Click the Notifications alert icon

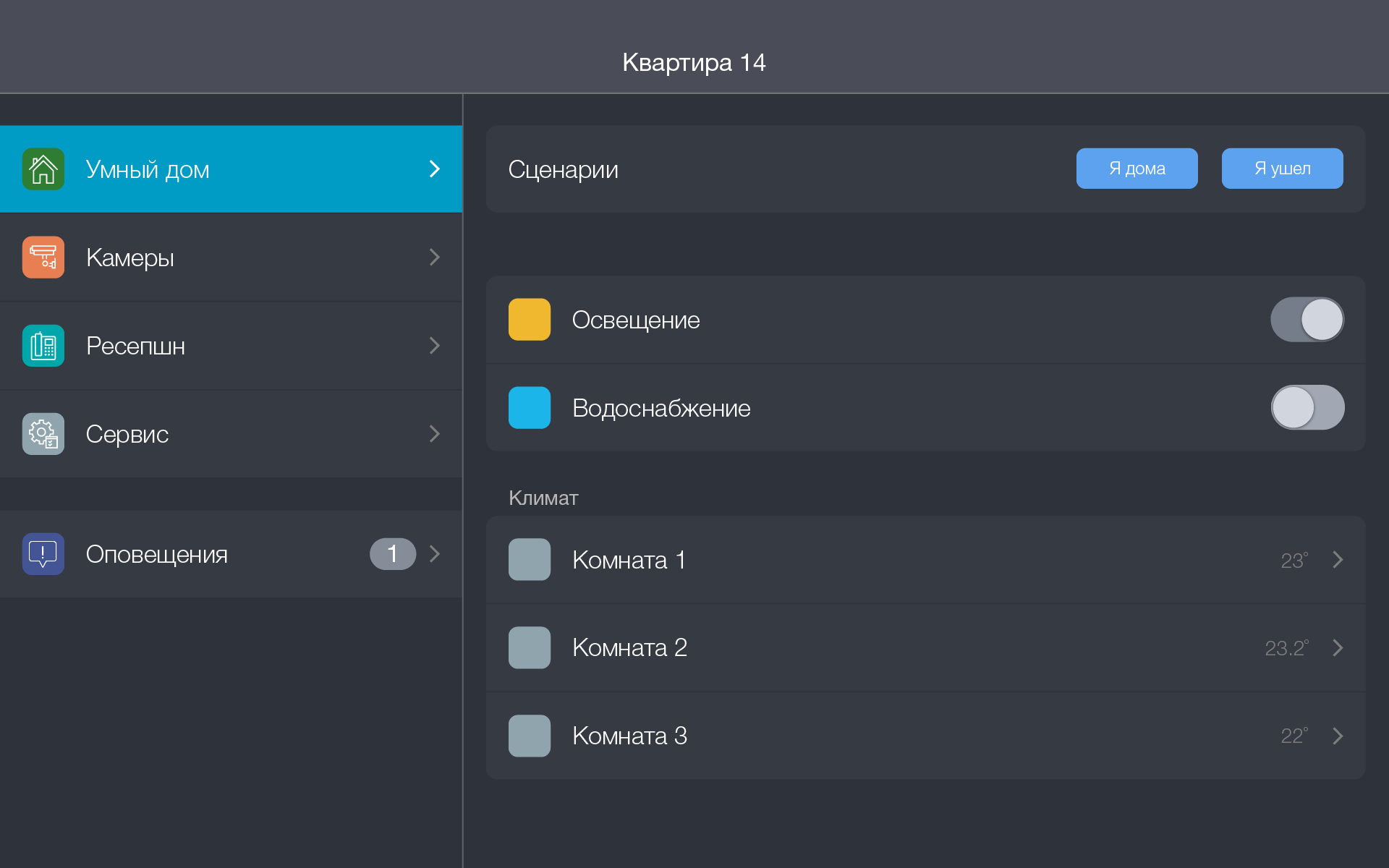coord(43,554)
